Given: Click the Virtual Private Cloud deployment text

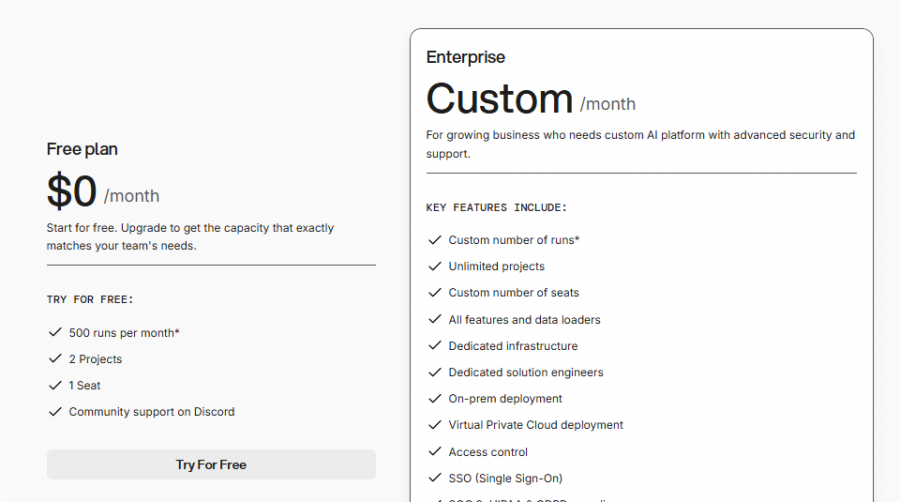Looking at the screenshot, I should tap(535, 425).
